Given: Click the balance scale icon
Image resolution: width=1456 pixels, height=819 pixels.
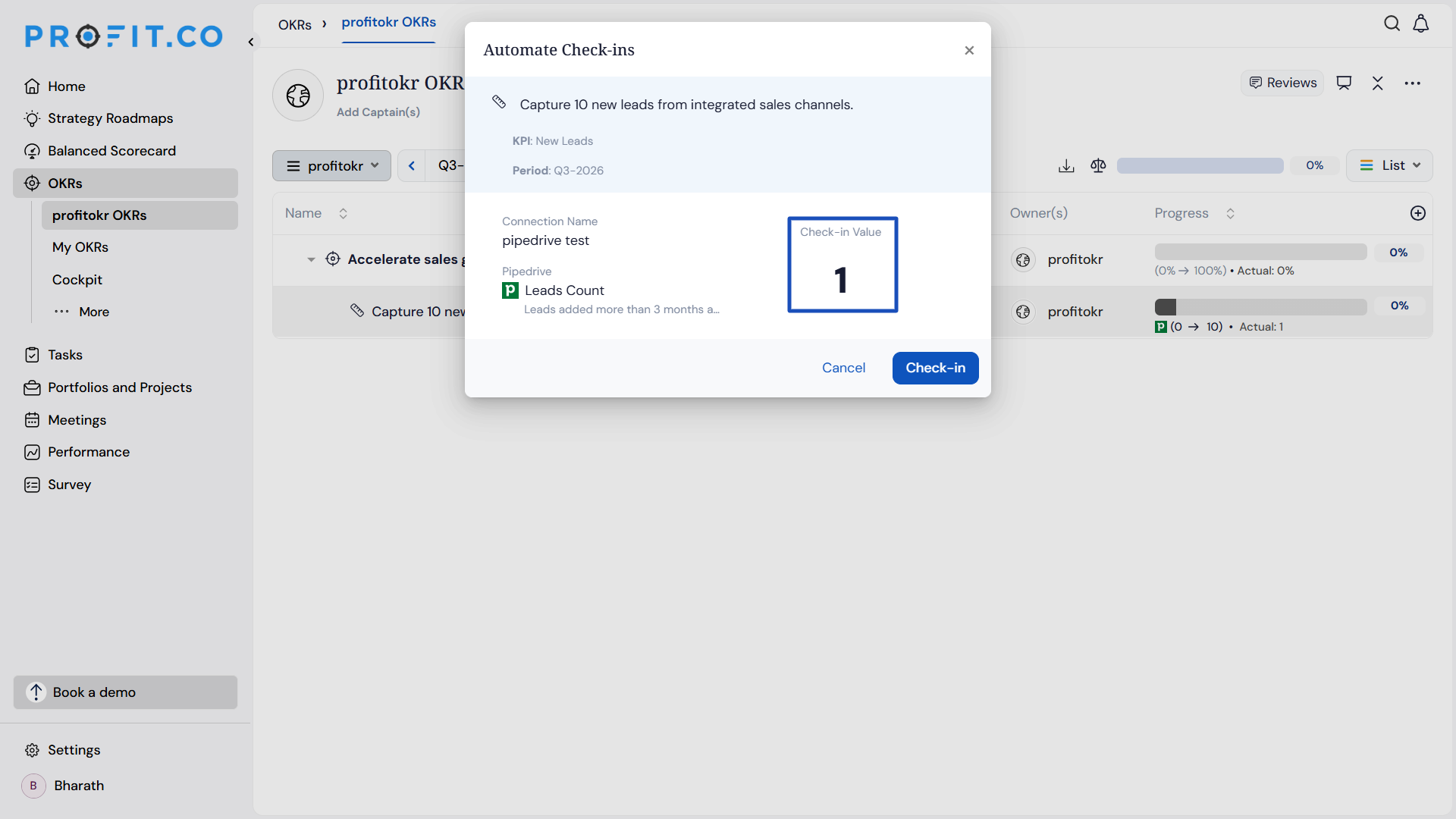Looking at the screenshot, I should [1098, 165].
